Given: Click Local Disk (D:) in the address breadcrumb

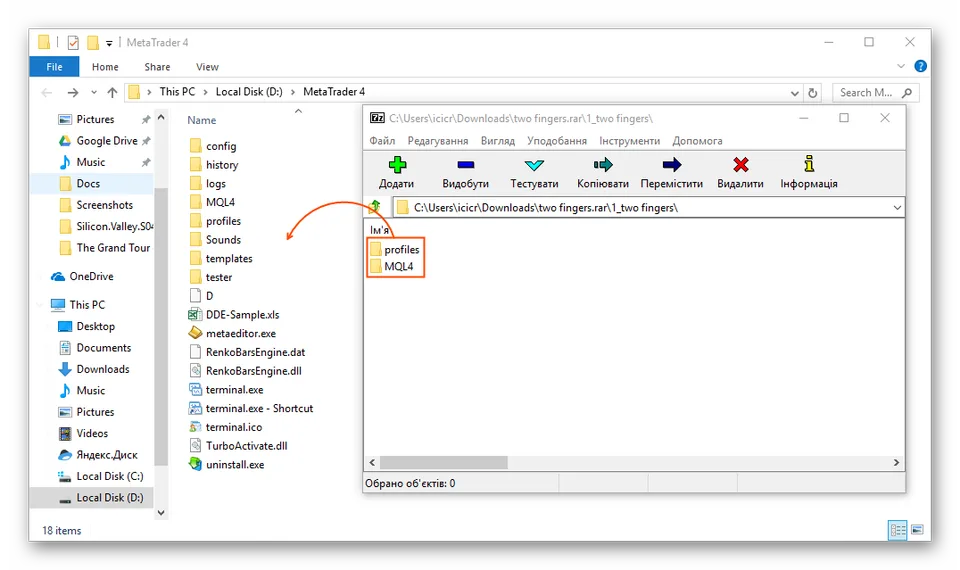Looking at the screenshot, I should pyautogui.click(x=249, y=92).
